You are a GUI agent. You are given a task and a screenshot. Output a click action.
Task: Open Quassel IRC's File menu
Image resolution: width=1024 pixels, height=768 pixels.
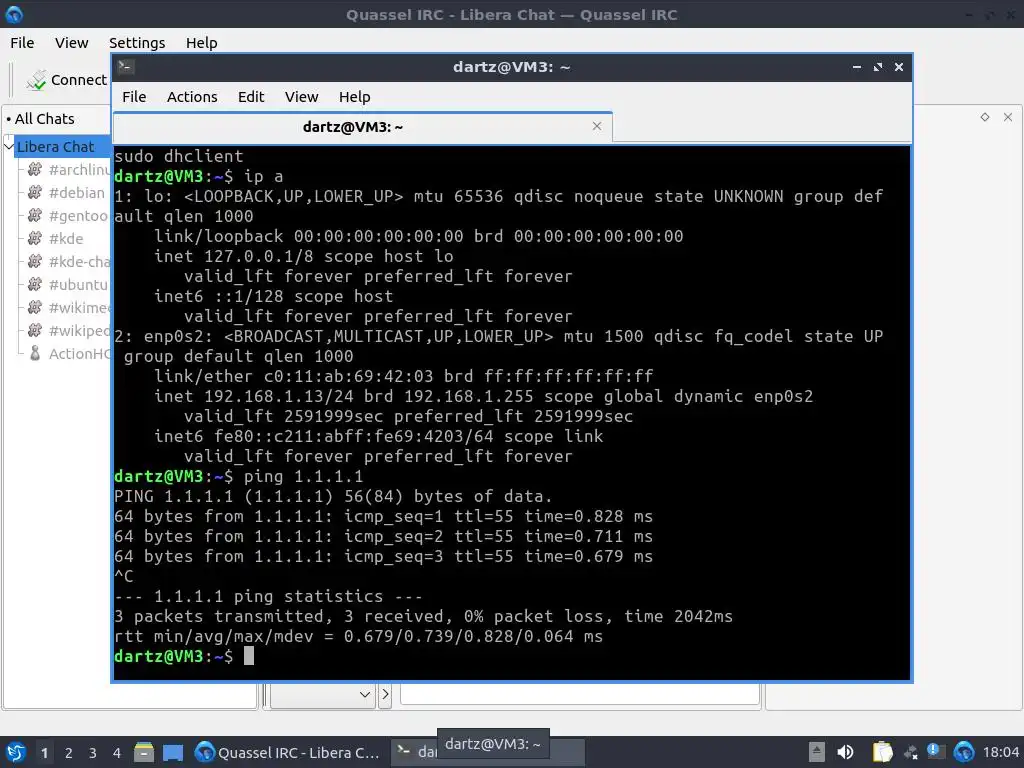22,42
